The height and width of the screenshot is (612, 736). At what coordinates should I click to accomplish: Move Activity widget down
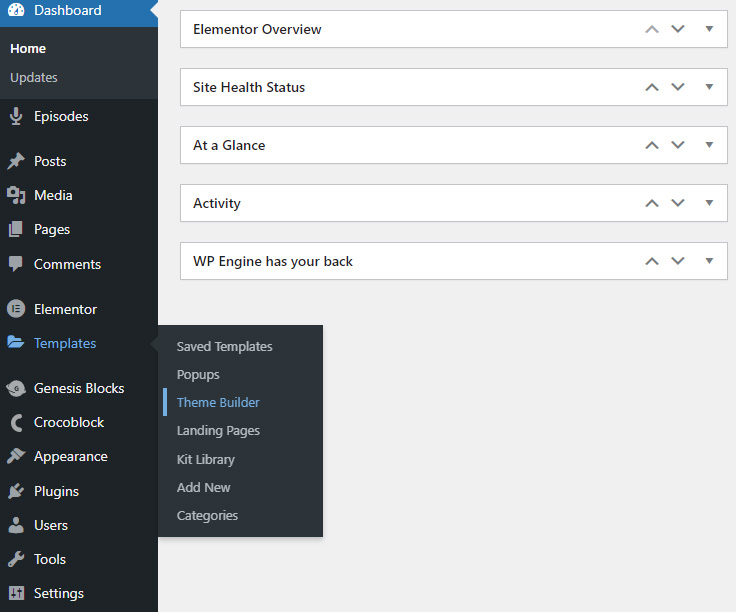click(x=678, y=203)
